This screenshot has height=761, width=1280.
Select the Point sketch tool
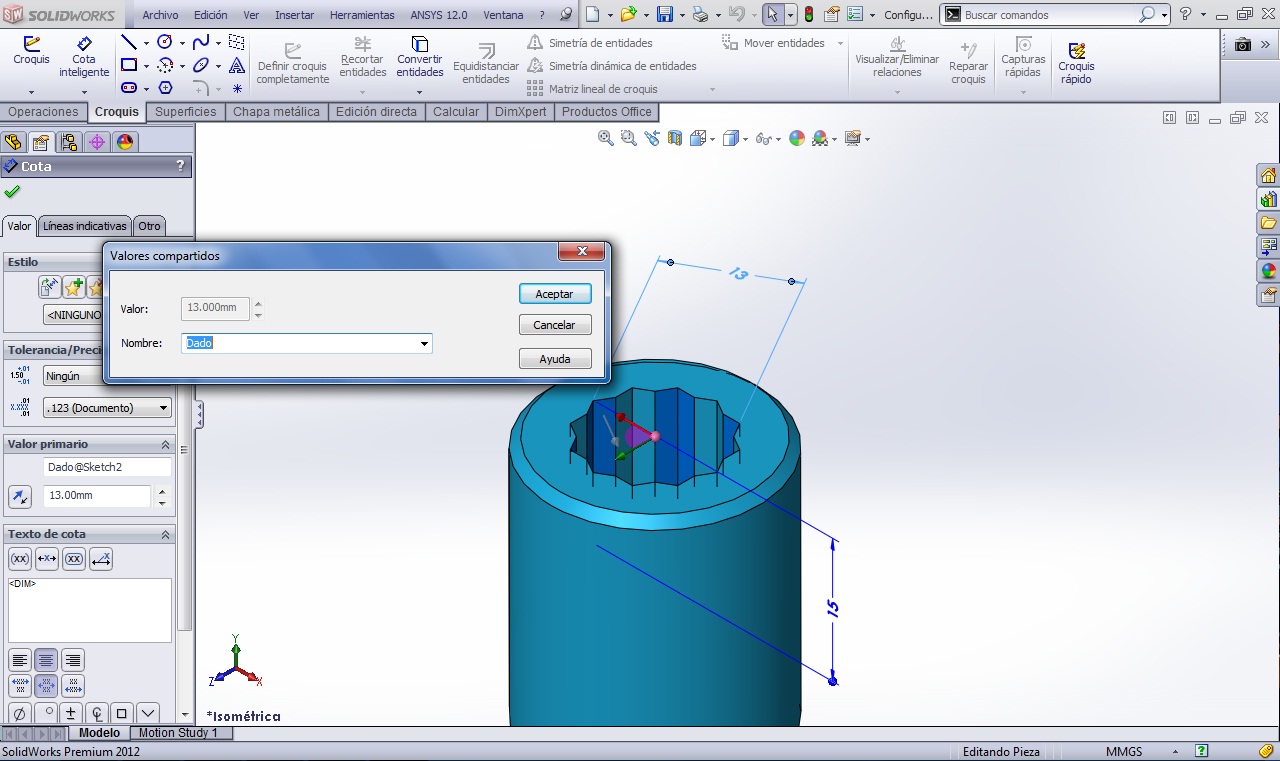[x=237, y=88]
